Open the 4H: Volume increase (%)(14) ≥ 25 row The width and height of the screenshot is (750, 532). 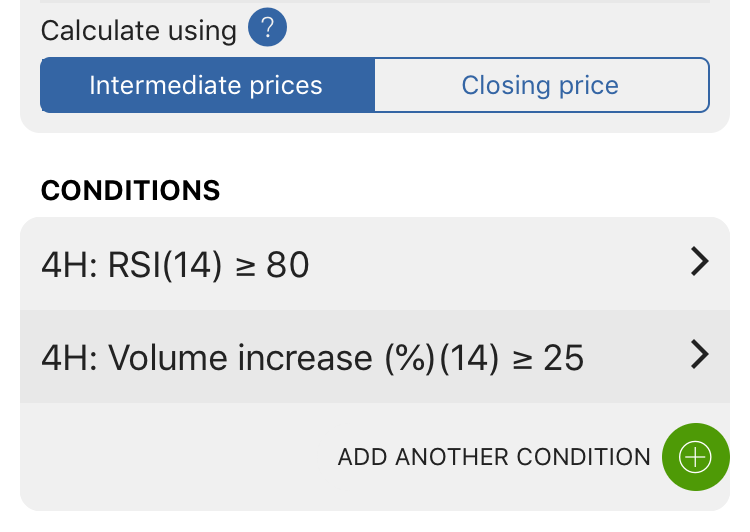375,356
